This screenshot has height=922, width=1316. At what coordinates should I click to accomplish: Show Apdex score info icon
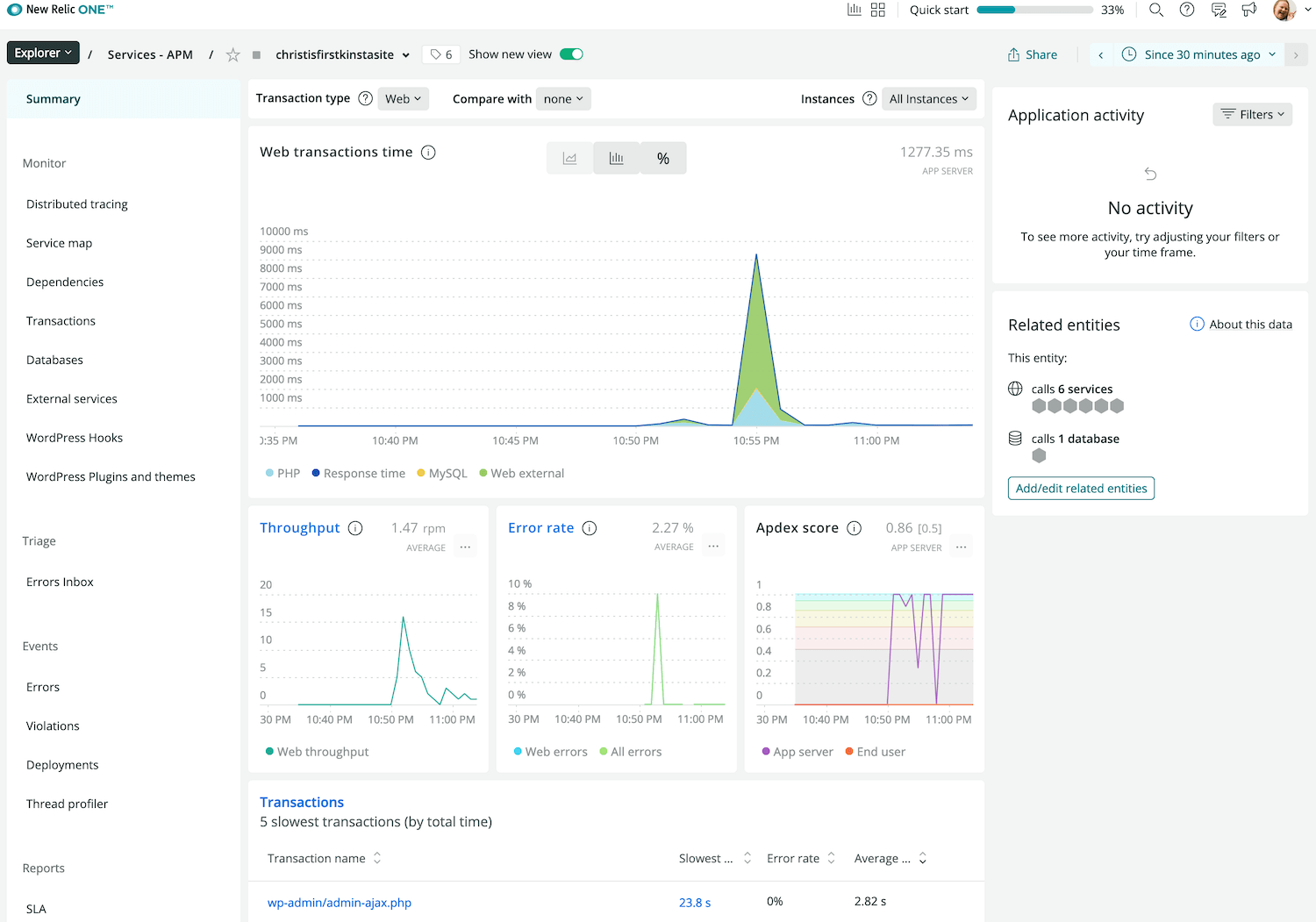click(x=855, y=528)
